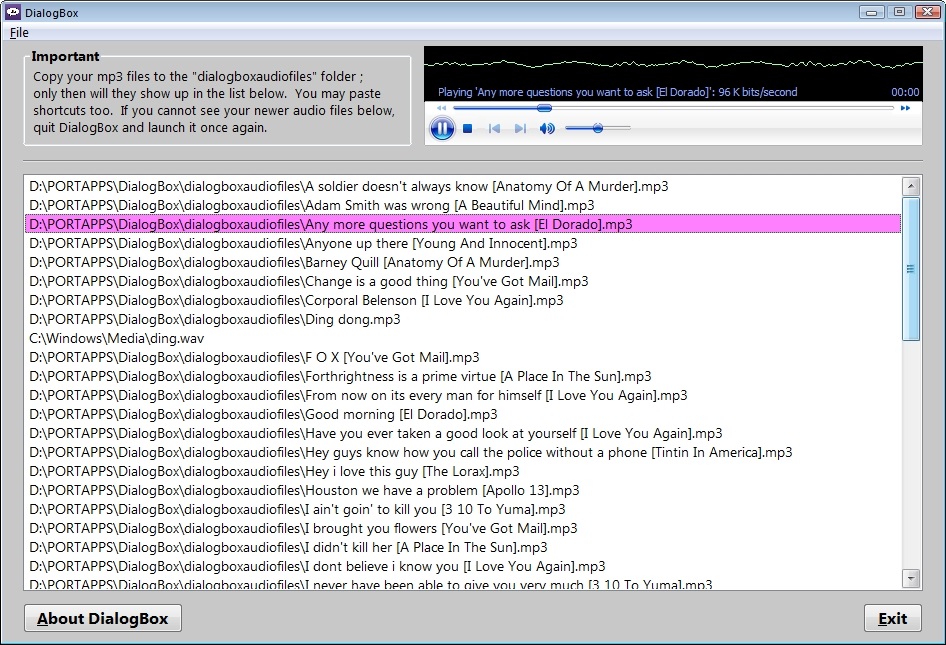The image size is (946, 645).
Task: Minimize the DialogBox window
Action: (x=871, y=12)
